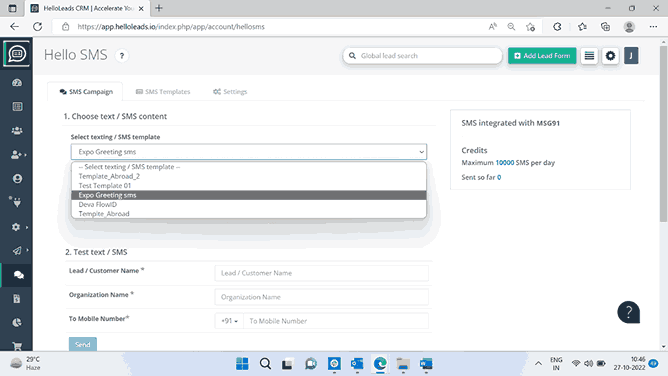This screenshot has height=376, width=668.
Task: Click the Add Lead Form button
Action: 542,56
